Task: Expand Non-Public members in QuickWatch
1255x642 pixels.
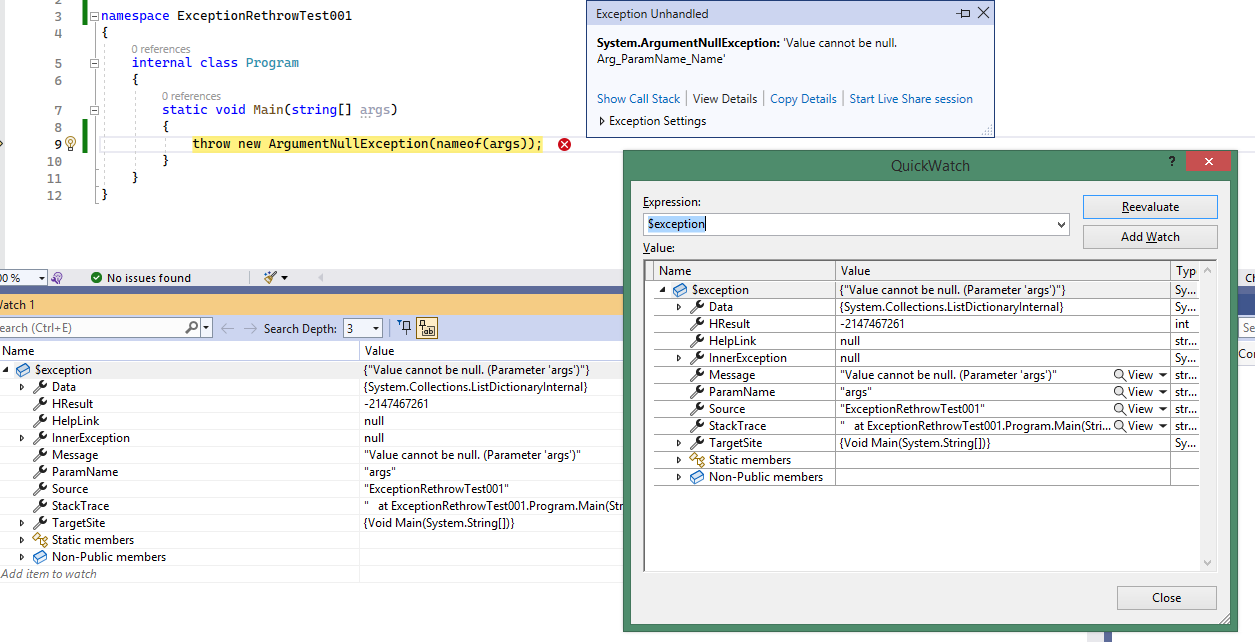Action: 679,476
